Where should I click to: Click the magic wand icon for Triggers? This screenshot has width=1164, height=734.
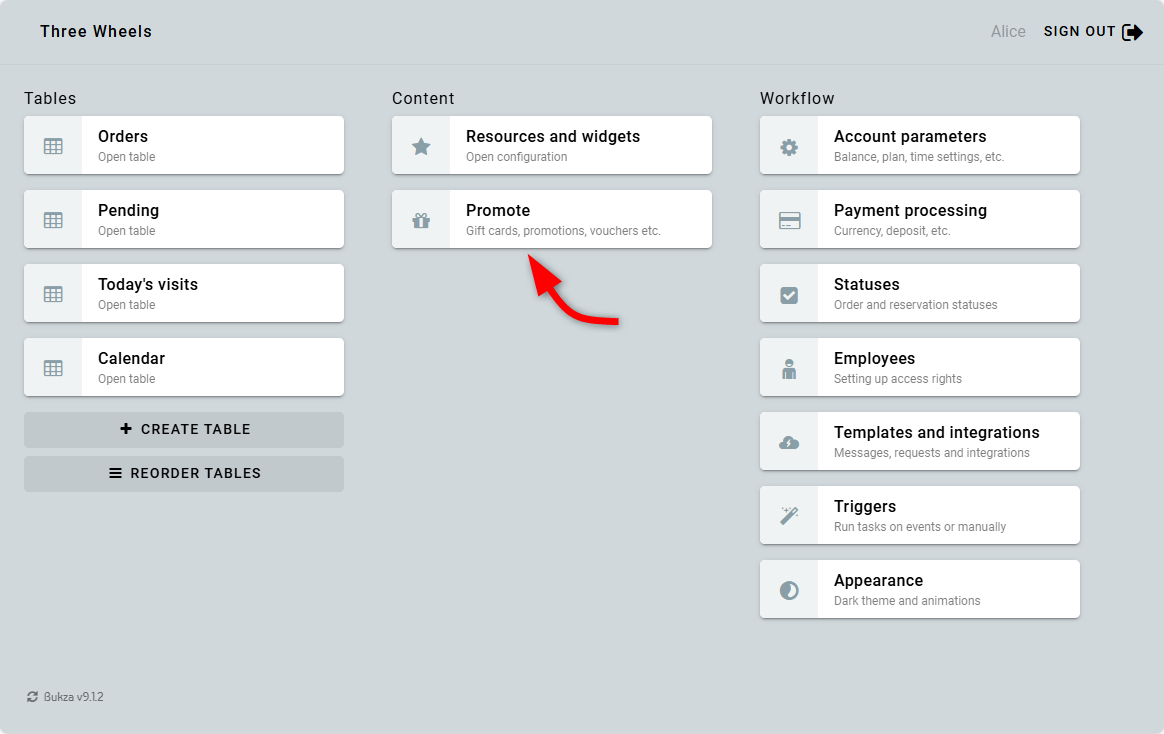789,516
